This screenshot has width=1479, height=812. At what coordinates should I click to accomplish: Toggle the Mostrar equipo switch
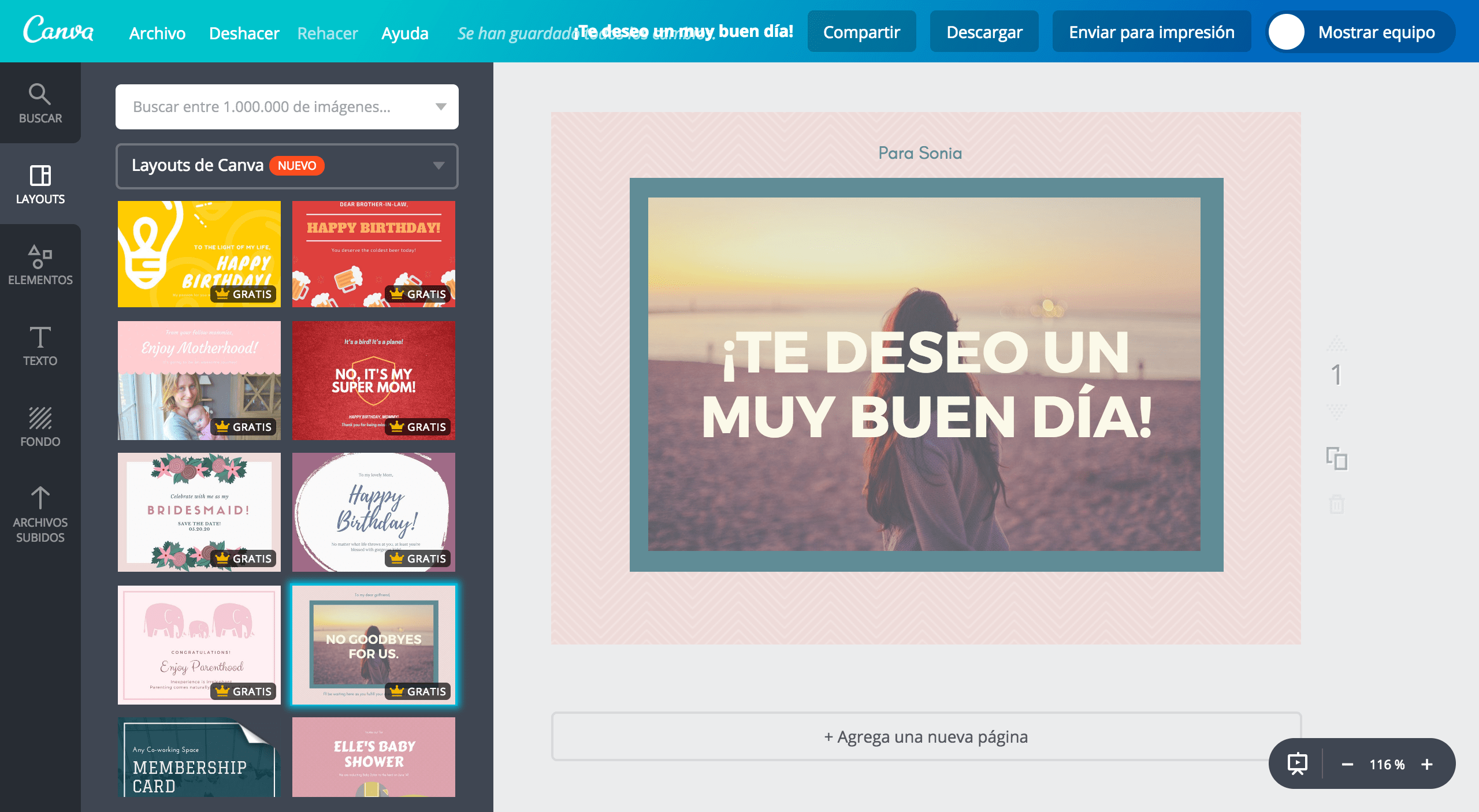coord(1287,32)
